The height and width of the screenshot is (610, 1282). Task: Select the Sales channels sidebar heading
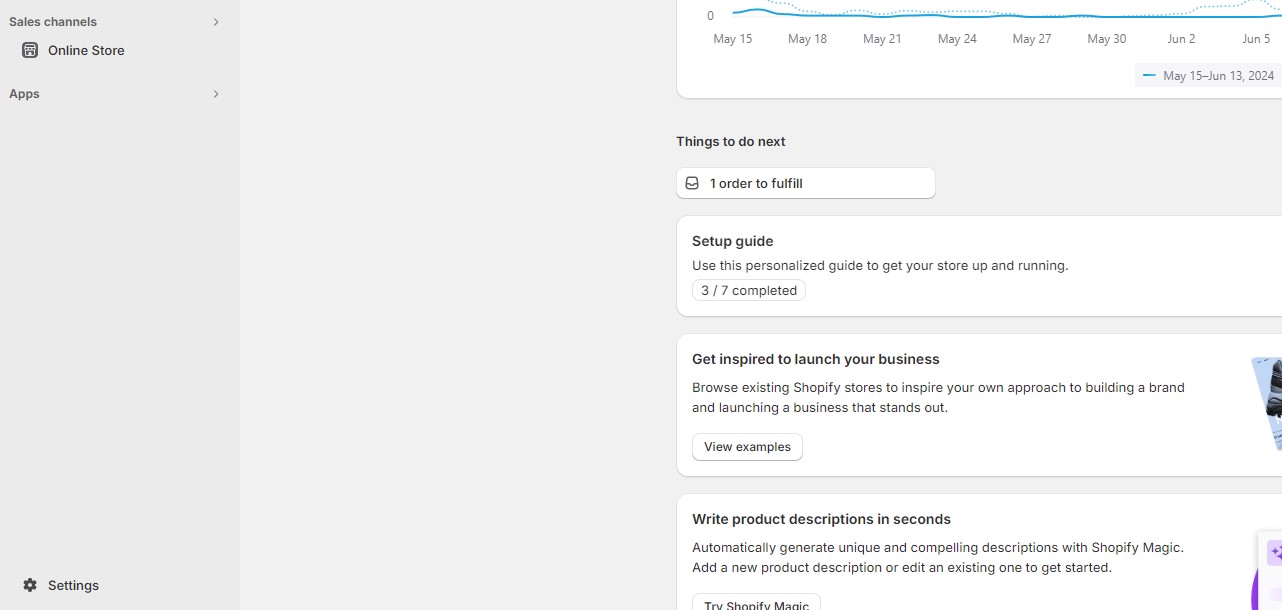point(53,22)
